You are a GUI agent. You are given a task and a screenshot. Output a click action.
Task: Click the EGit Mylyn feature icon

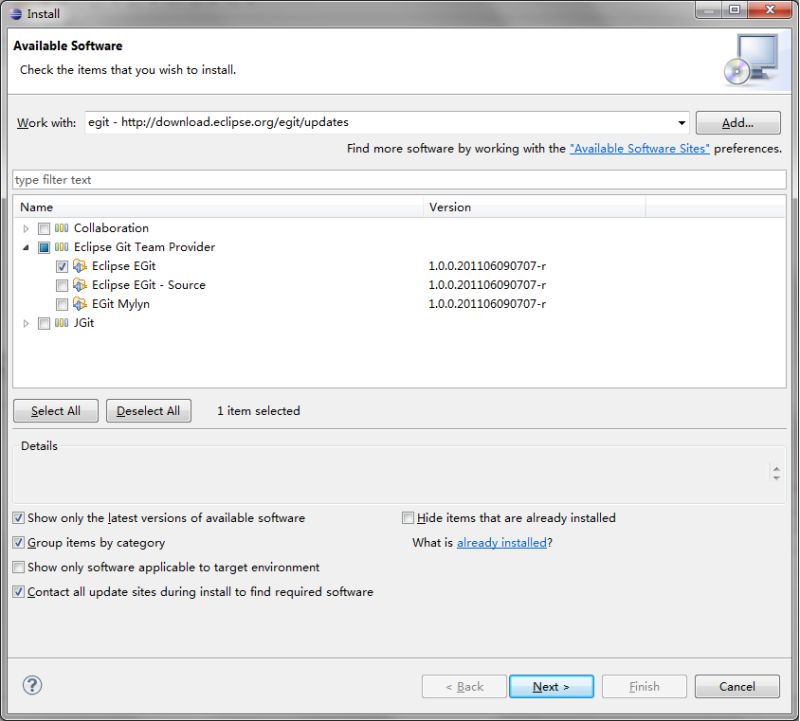pos(78,304)
